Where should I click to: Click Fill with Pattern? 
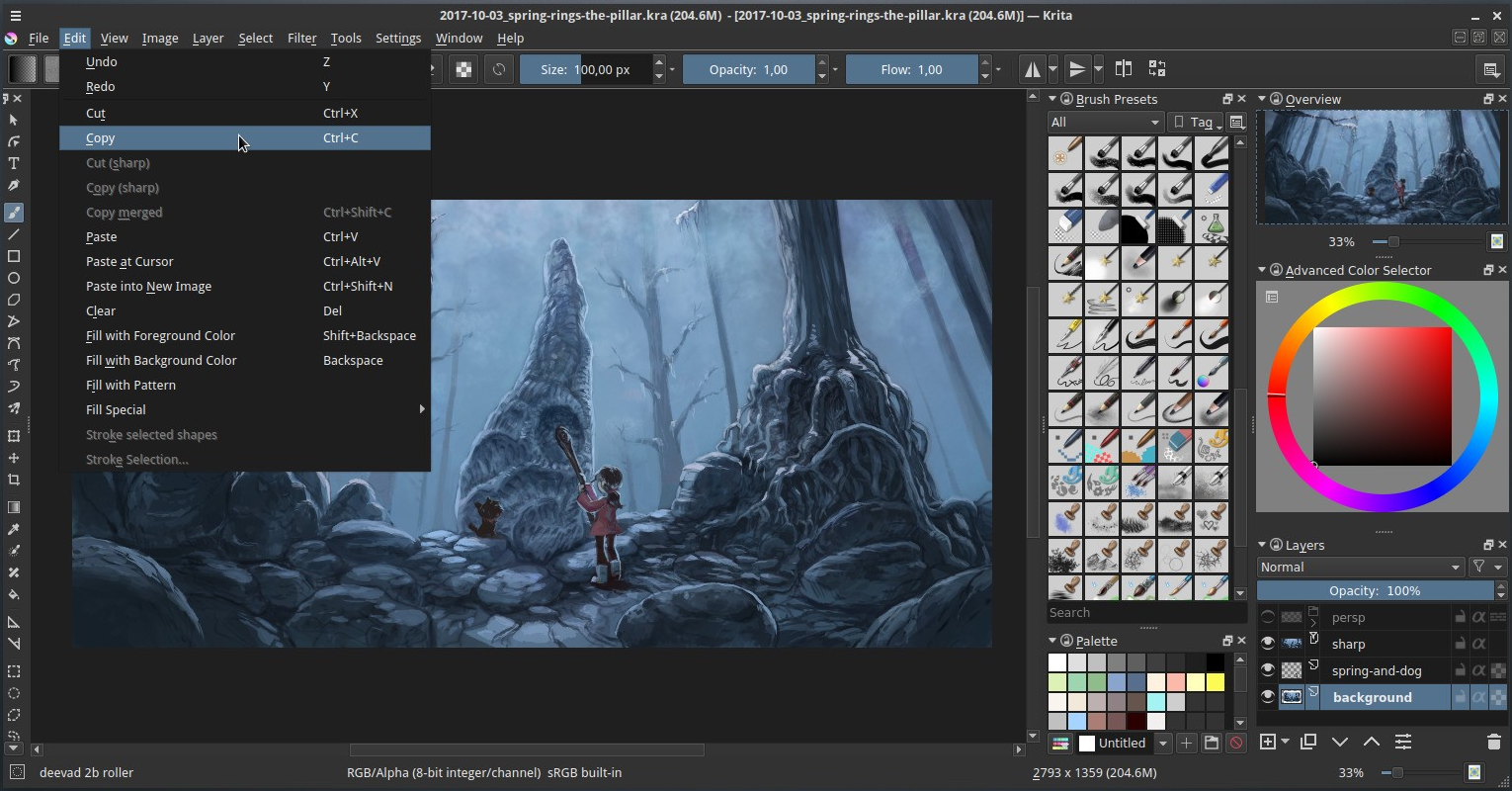click(130, 385)
